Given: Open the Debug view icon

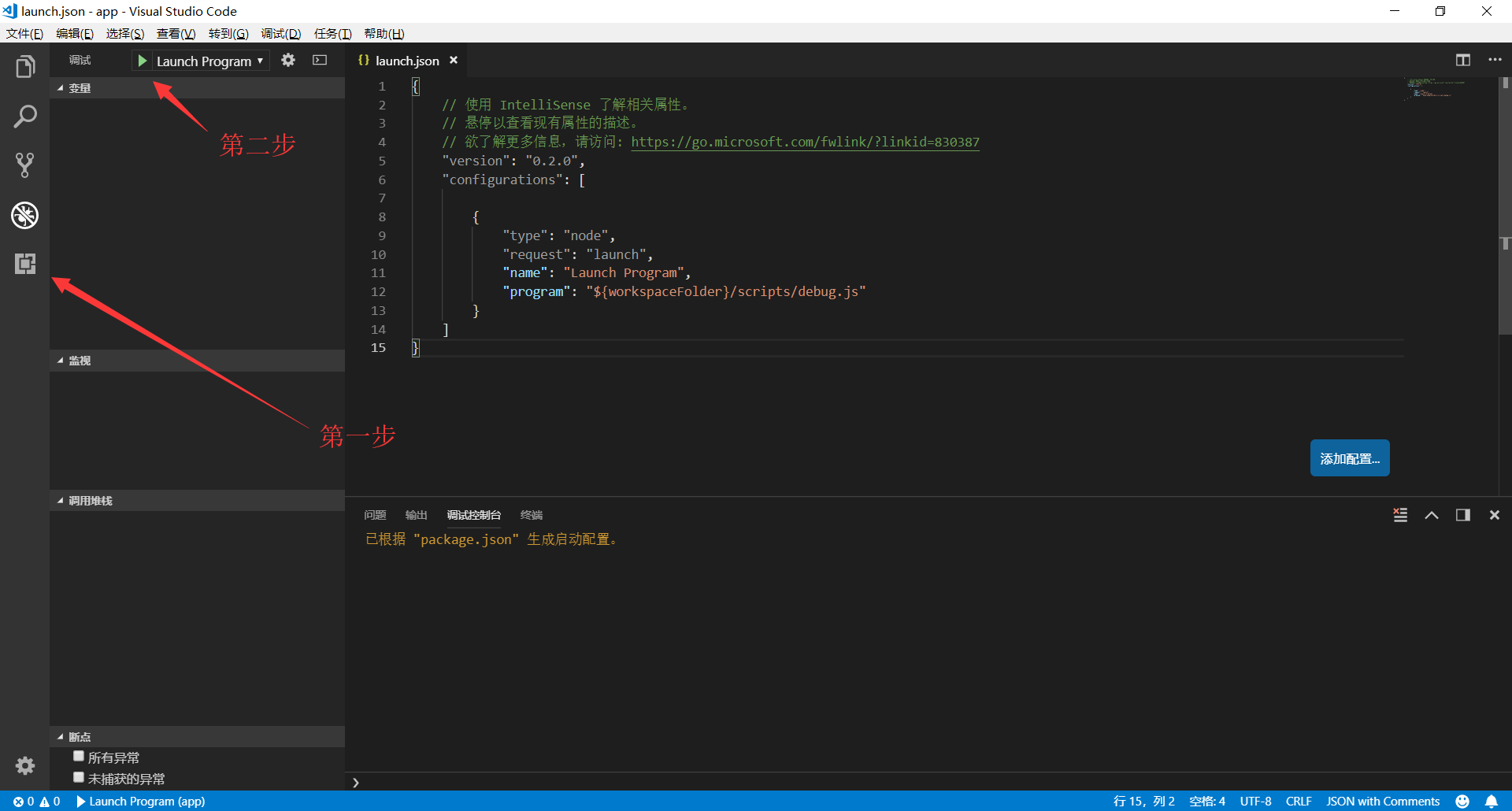Looking at the screenshot, I should [25, 215].
